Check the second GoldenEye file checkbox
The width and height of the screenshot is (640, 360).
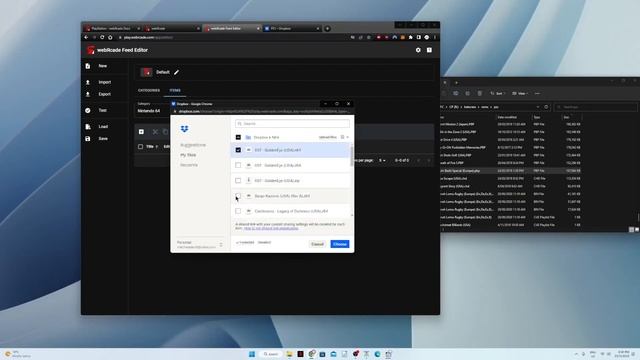[x=238, y=165]
